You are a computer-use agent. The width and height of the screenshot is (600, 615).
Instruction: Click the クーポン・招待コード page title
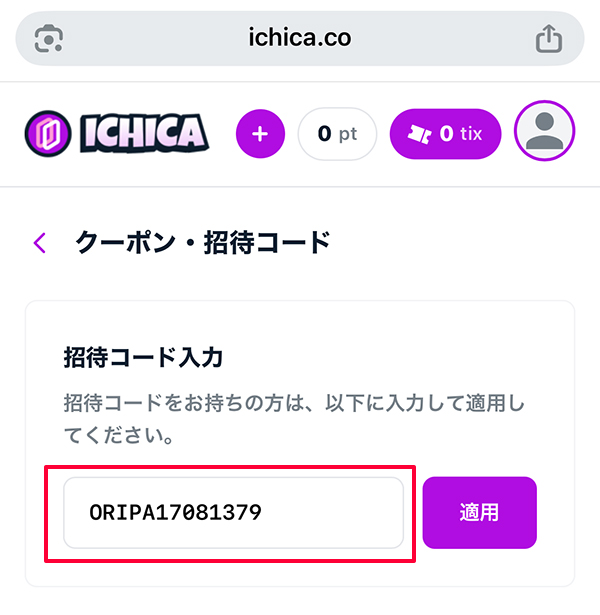[x=202, y=242]
